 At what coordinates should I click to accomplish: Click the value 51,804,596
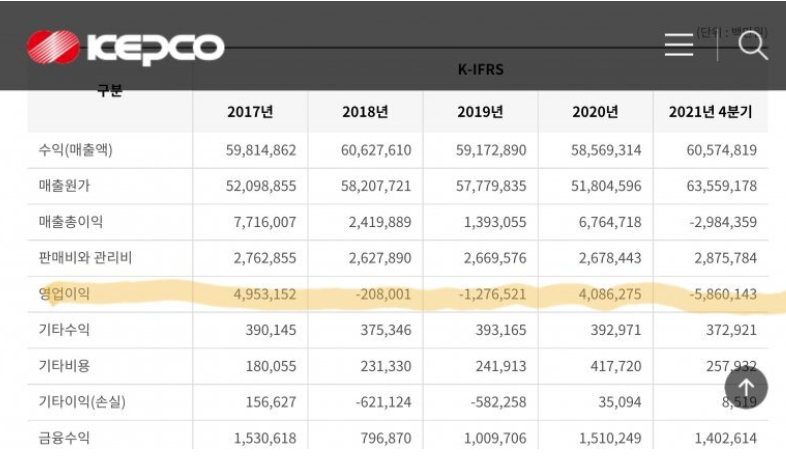606,186
